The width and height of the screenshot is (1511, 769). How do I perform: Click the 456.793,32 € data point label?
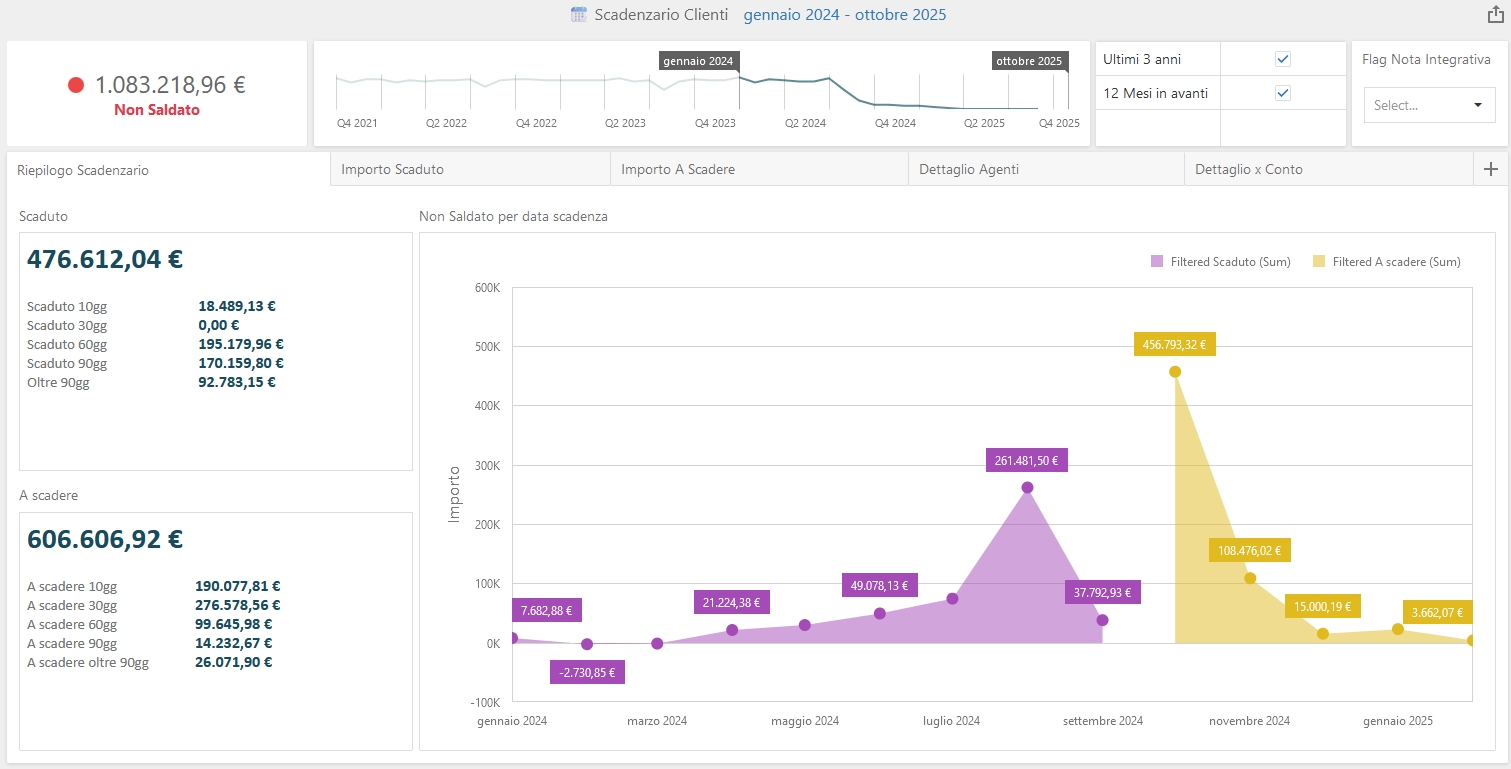[x=1175, y=345]
